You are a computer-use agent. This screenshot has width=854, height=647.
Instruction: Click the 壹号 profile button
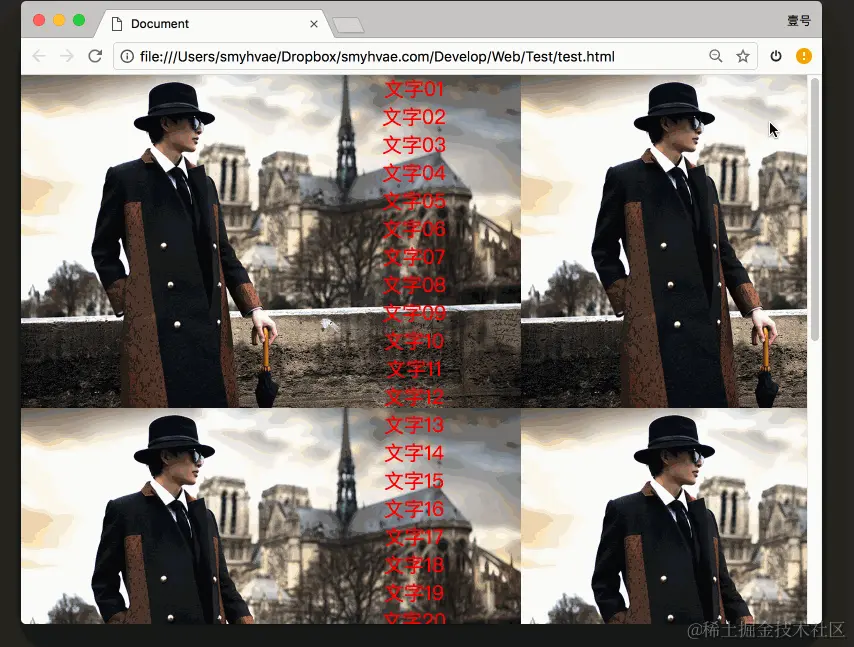pos(799,21)
